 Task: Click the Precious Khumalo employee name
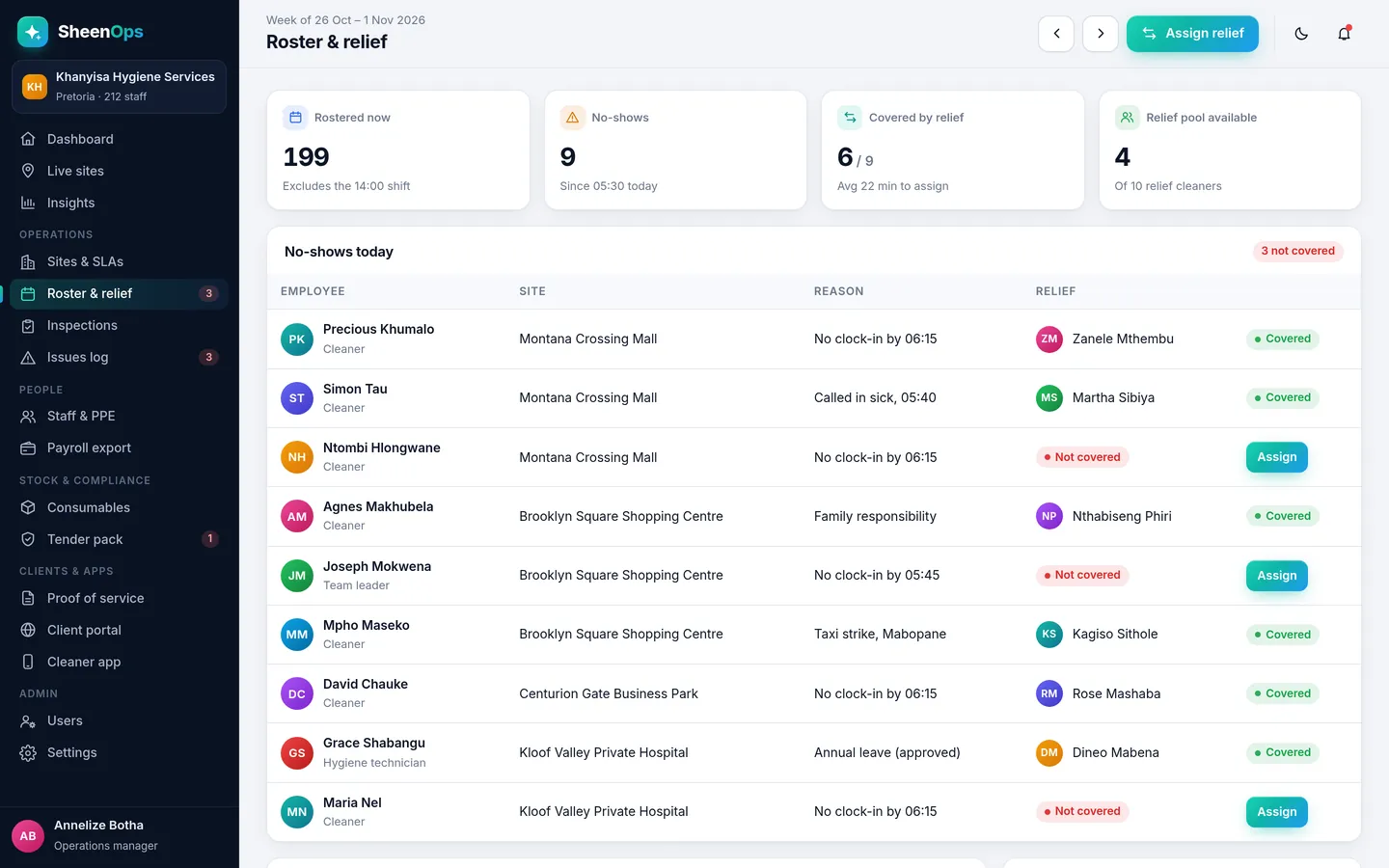(x=378, y=329)
